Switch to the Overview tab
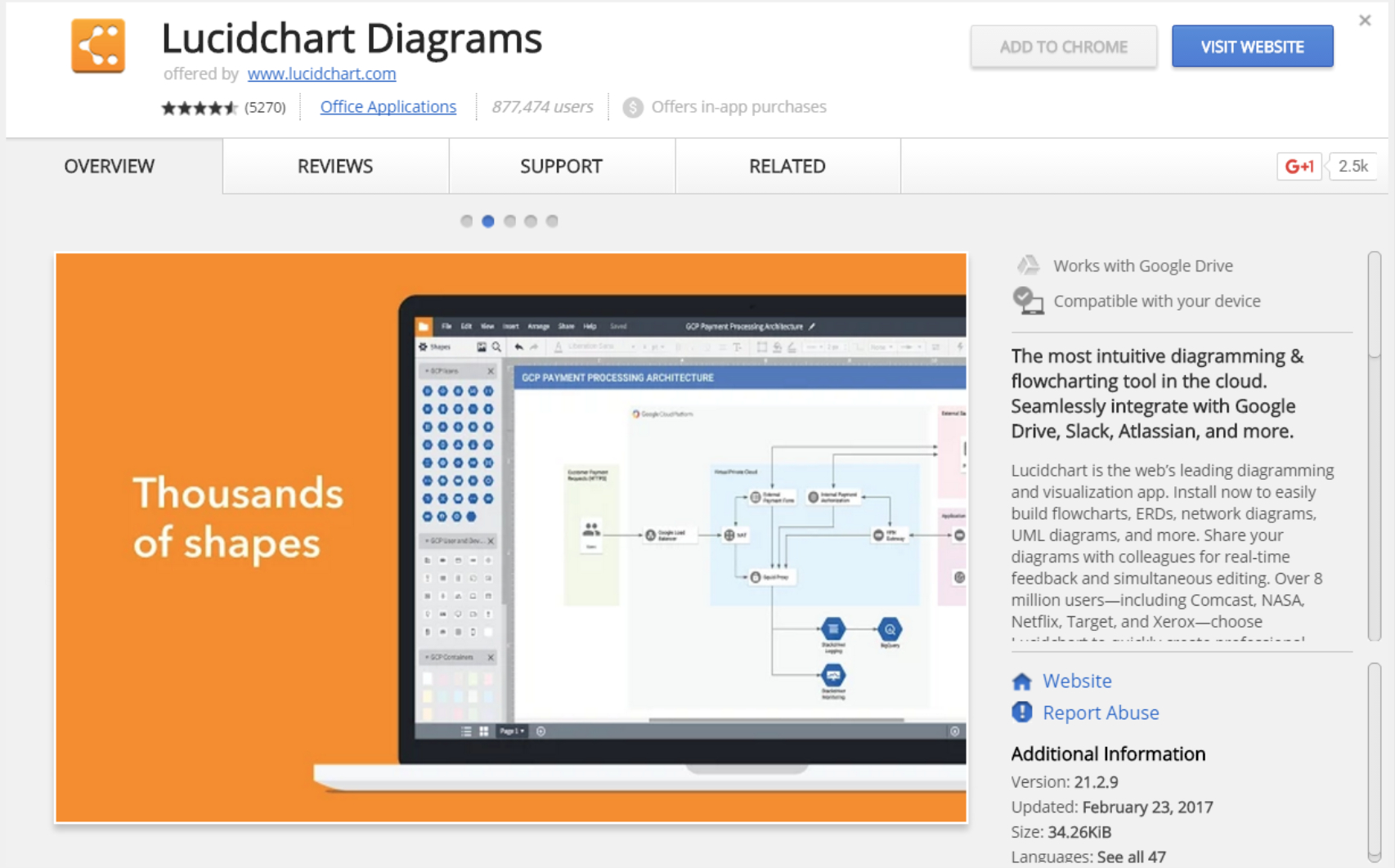Viewport: 1395px width, 868px height. point(110,166)
